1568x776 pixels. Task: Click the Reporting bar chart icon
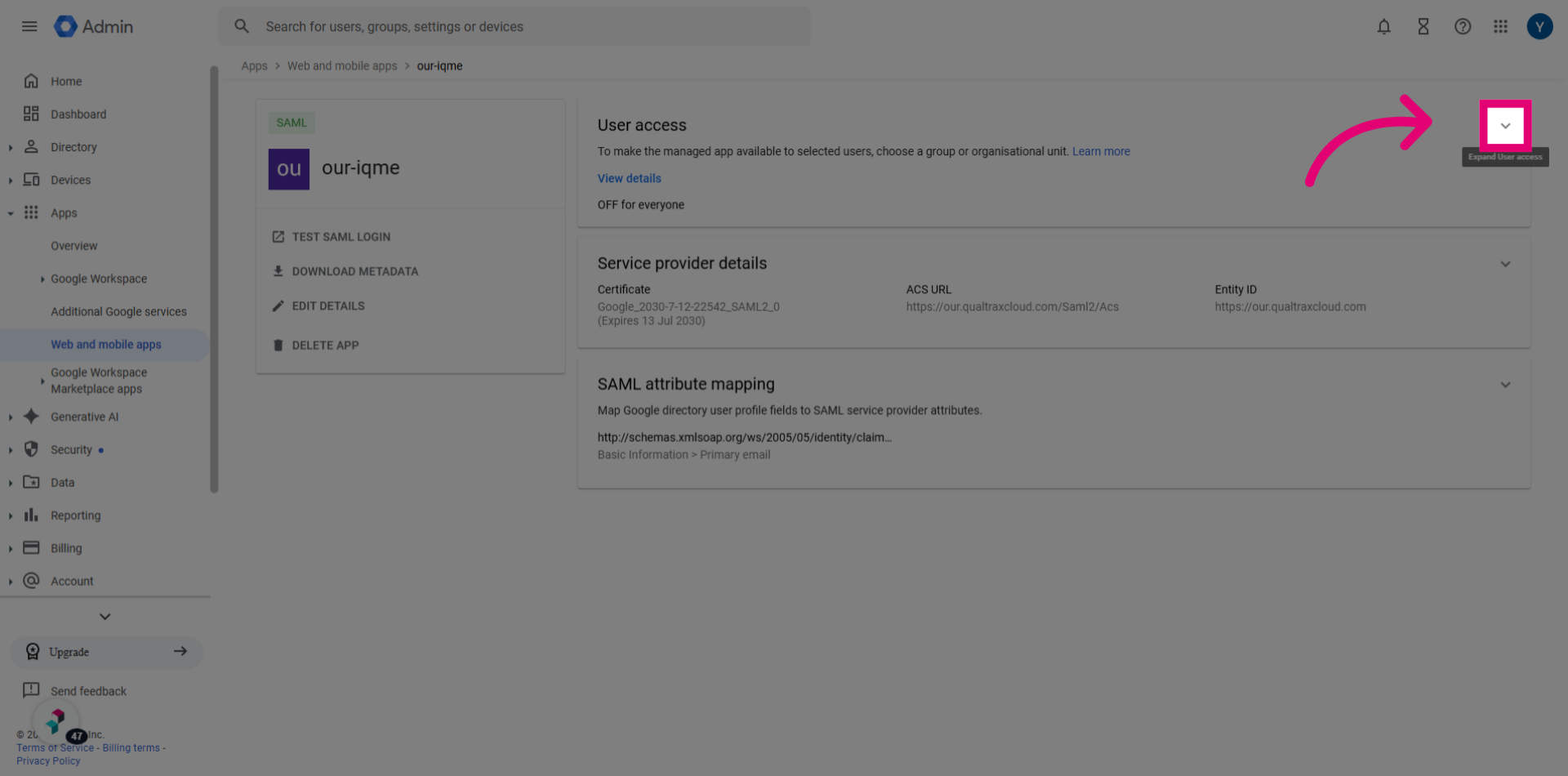31,515
